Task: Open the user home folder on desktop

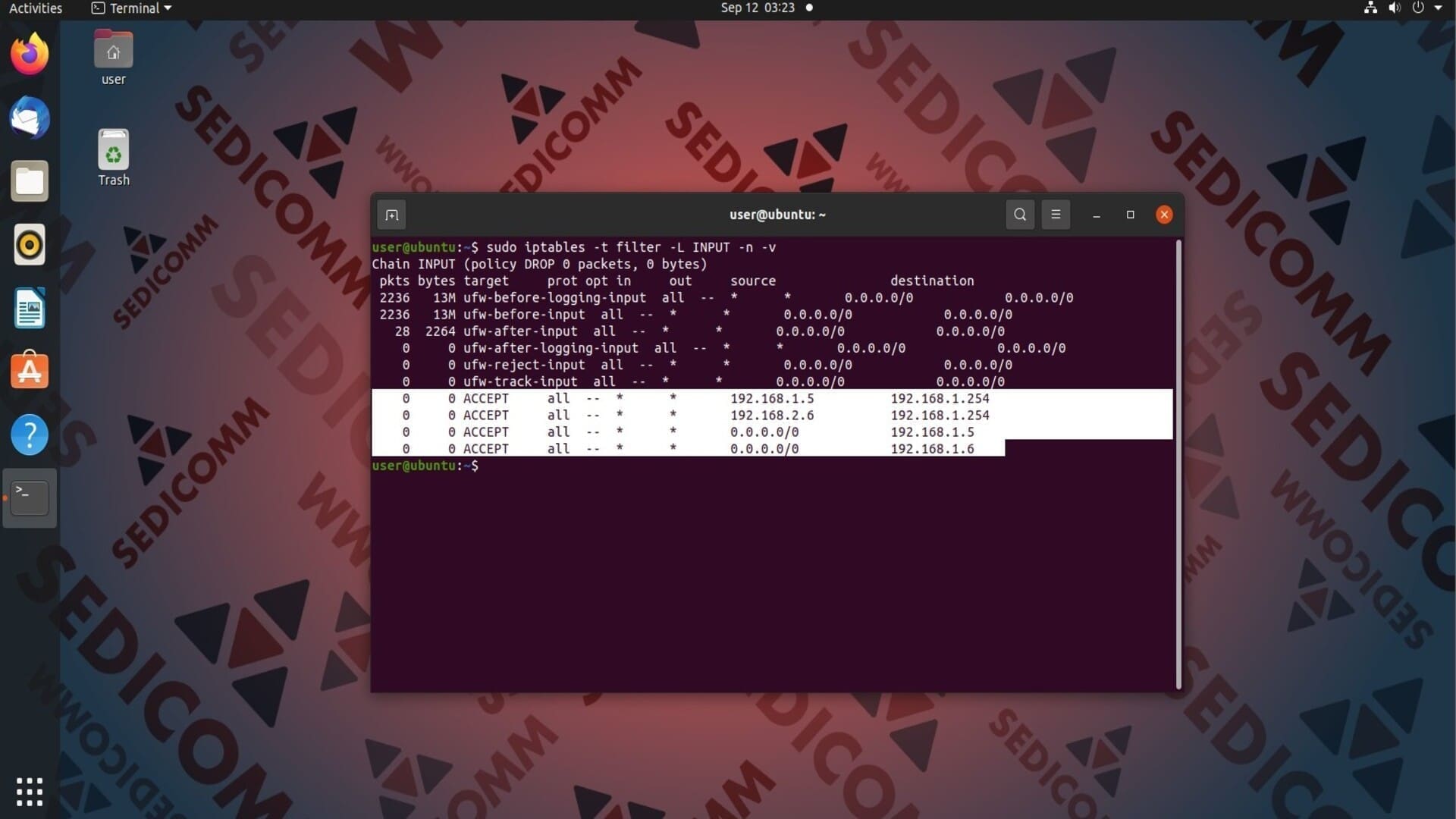Action: point(114,58)
